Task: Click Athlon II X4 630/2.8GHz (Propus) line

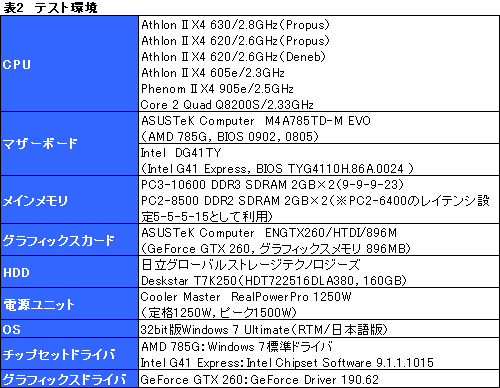Action: [x=235, y=25]
